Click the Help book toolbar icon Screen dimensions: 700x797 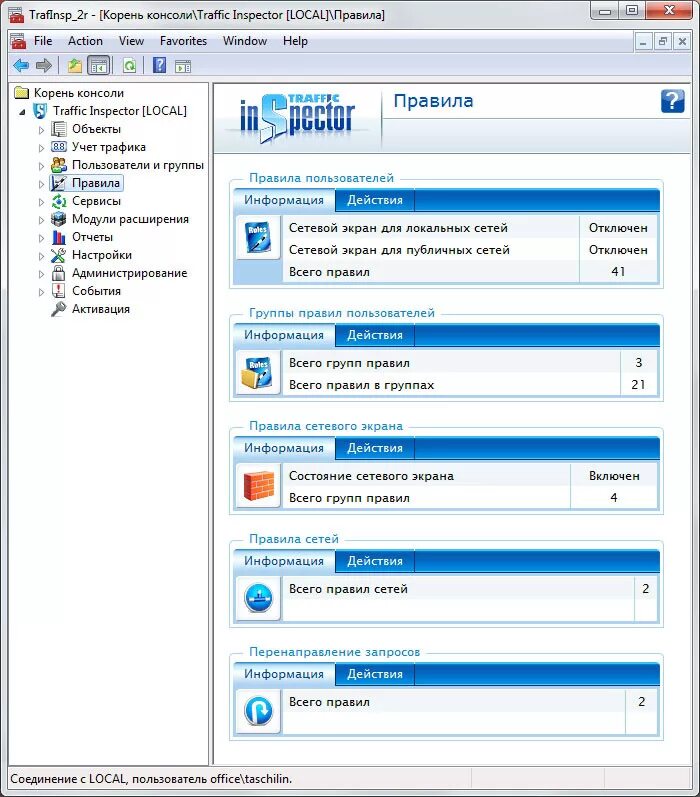[x=160, y=65]
